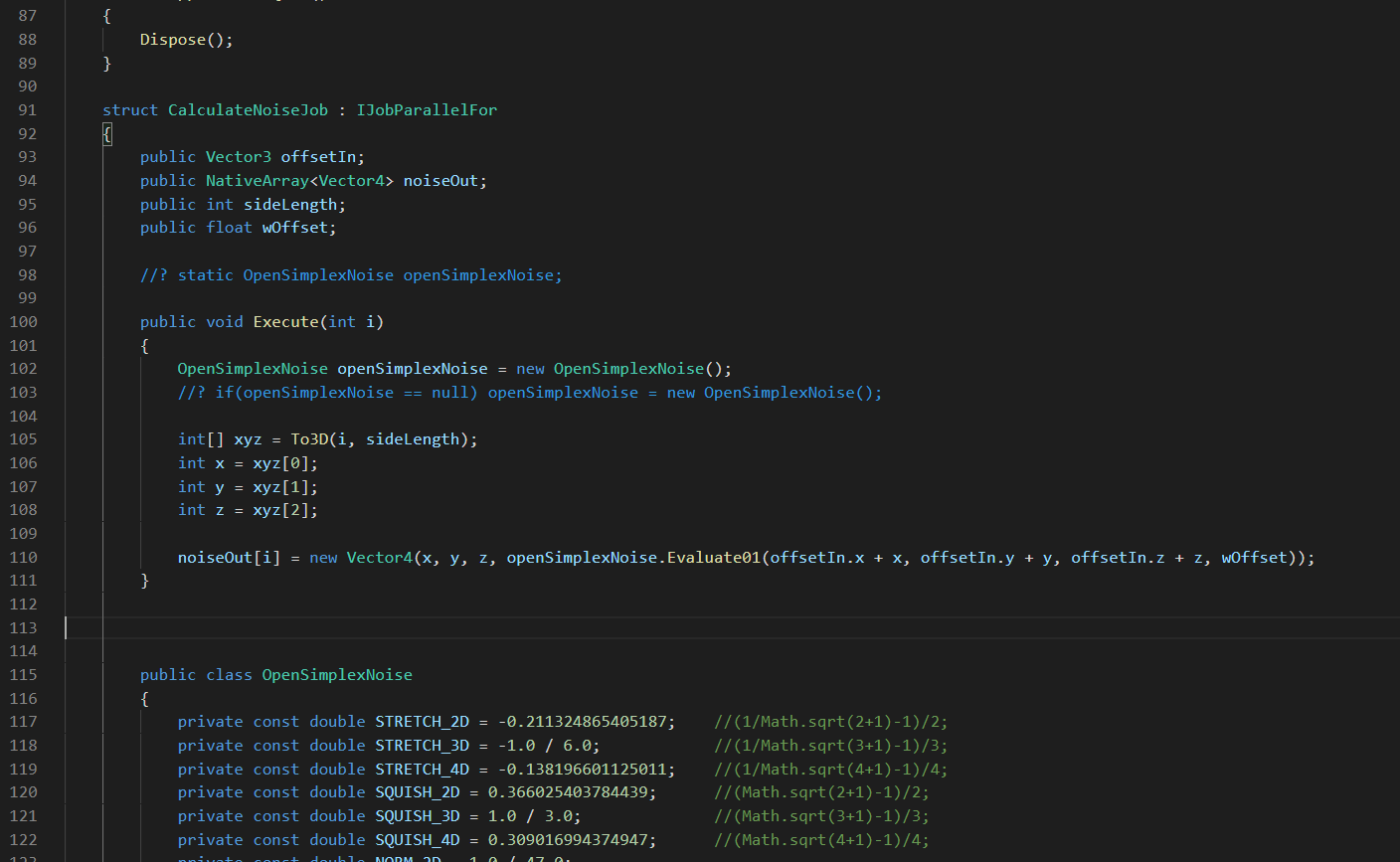Click xyz[1] on line 107
This screenshot has height=862, width=1400.
281,487
